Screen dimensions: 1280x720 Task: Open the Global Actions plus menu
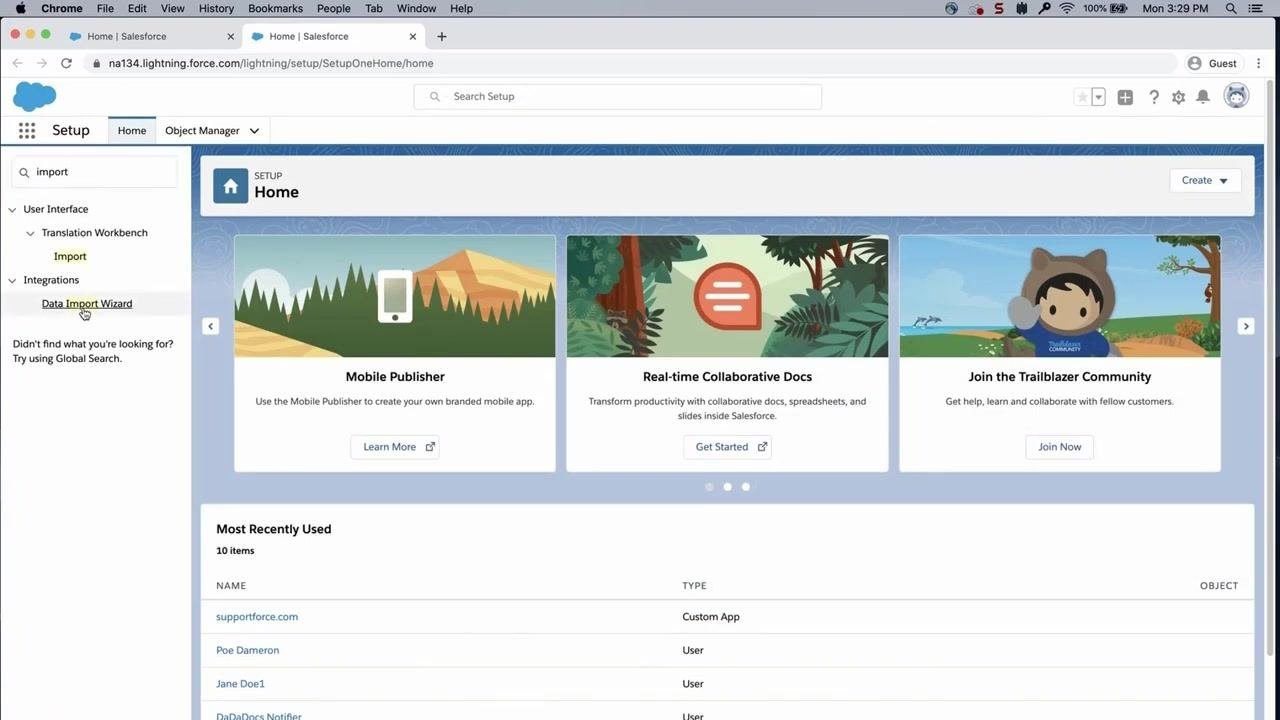tap(1125, 97)
